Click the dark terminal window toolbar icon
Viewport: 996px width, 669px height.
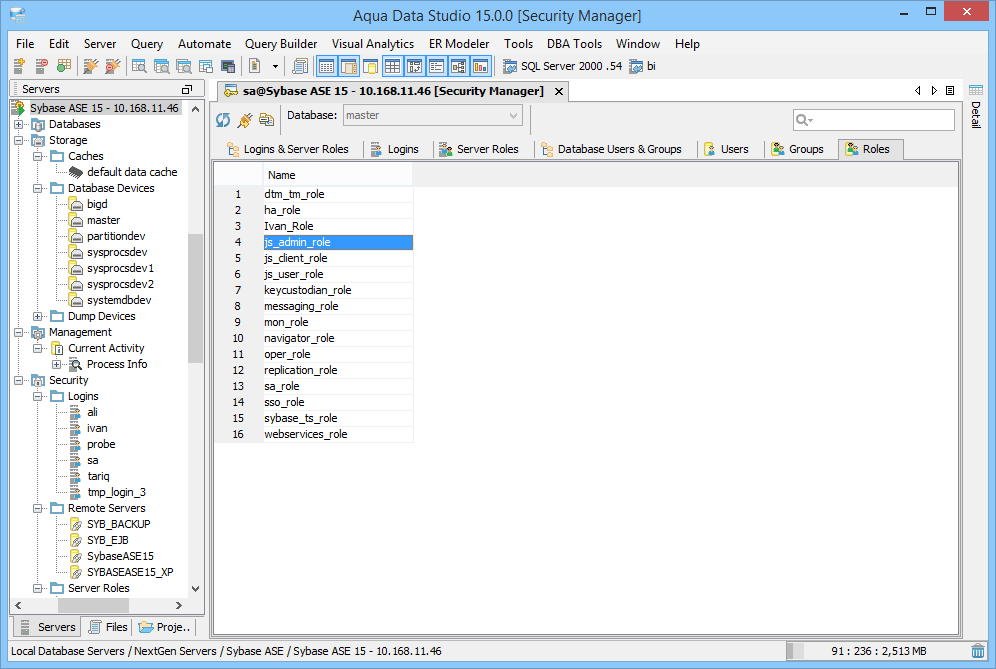coord(227,66)
